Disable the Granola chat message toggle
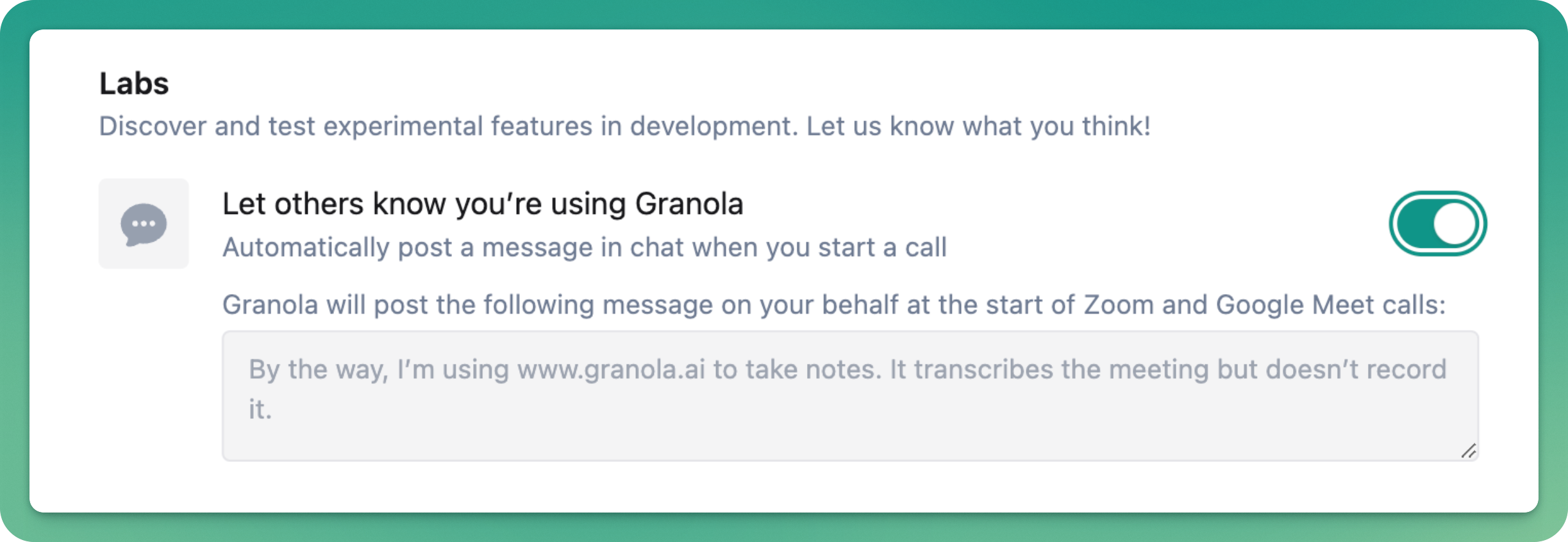Viewport: 1568px width, 542px height. pyautogui.click(x=1437, y=224)
